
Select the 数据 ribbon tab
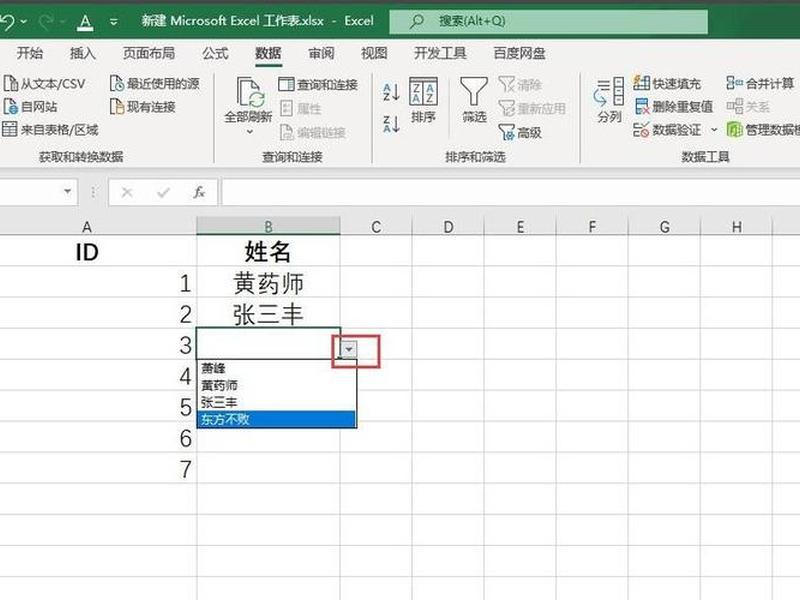click(x=268, y=53)
